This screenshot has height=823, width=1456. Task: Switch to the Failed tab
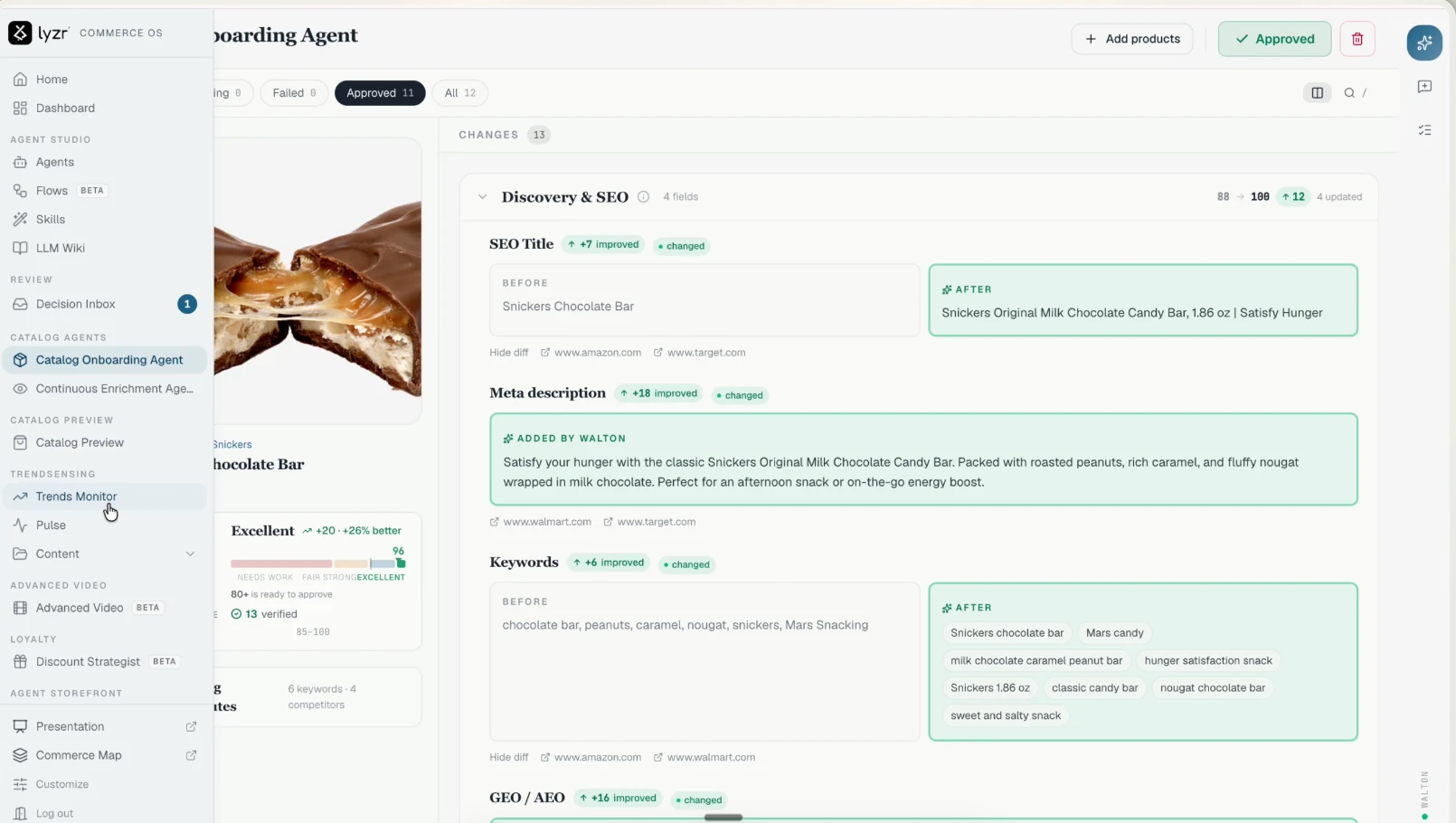[294, 93]
